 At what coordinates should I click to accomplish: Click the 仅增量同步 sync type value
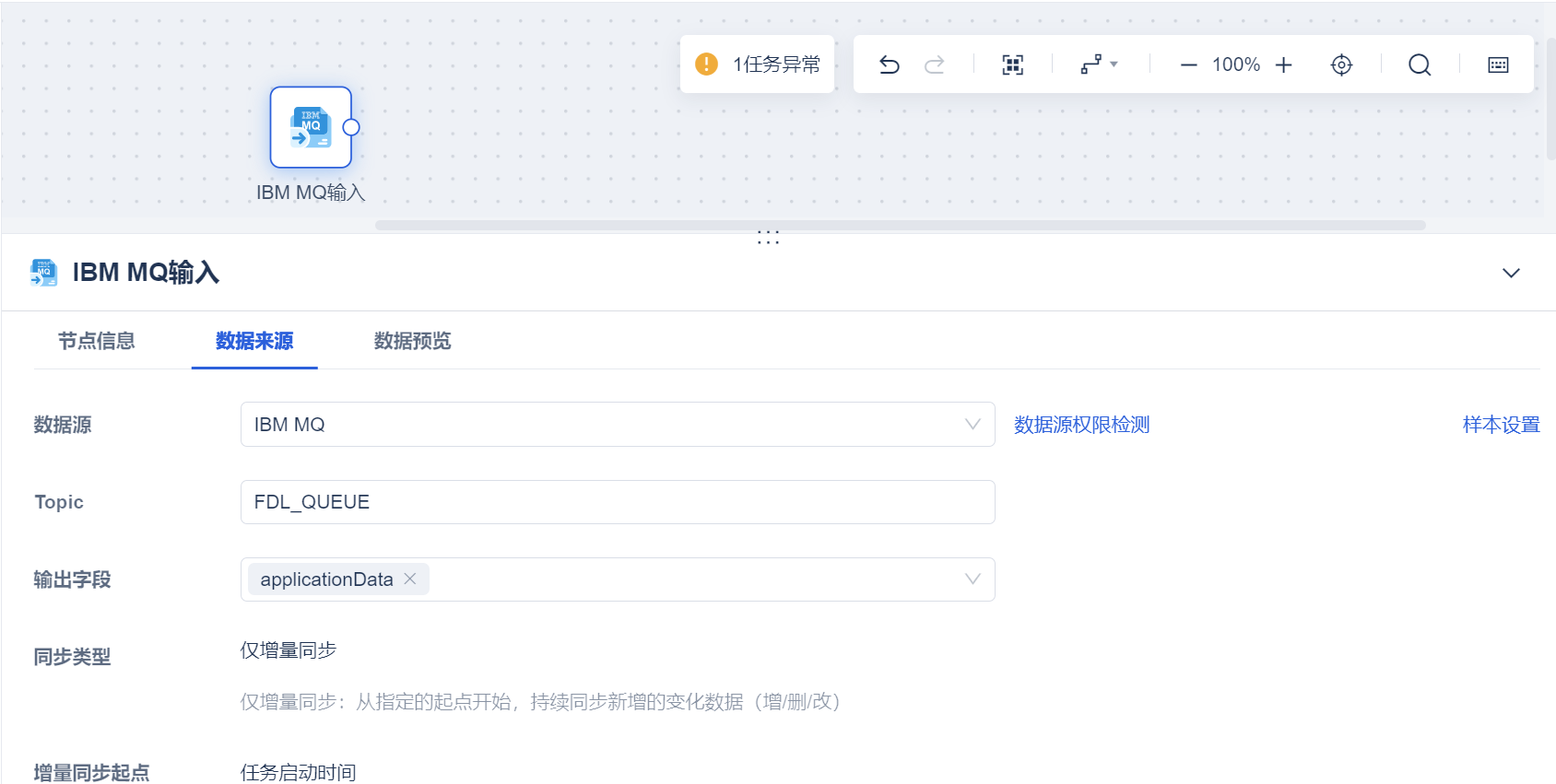point(289,650)
